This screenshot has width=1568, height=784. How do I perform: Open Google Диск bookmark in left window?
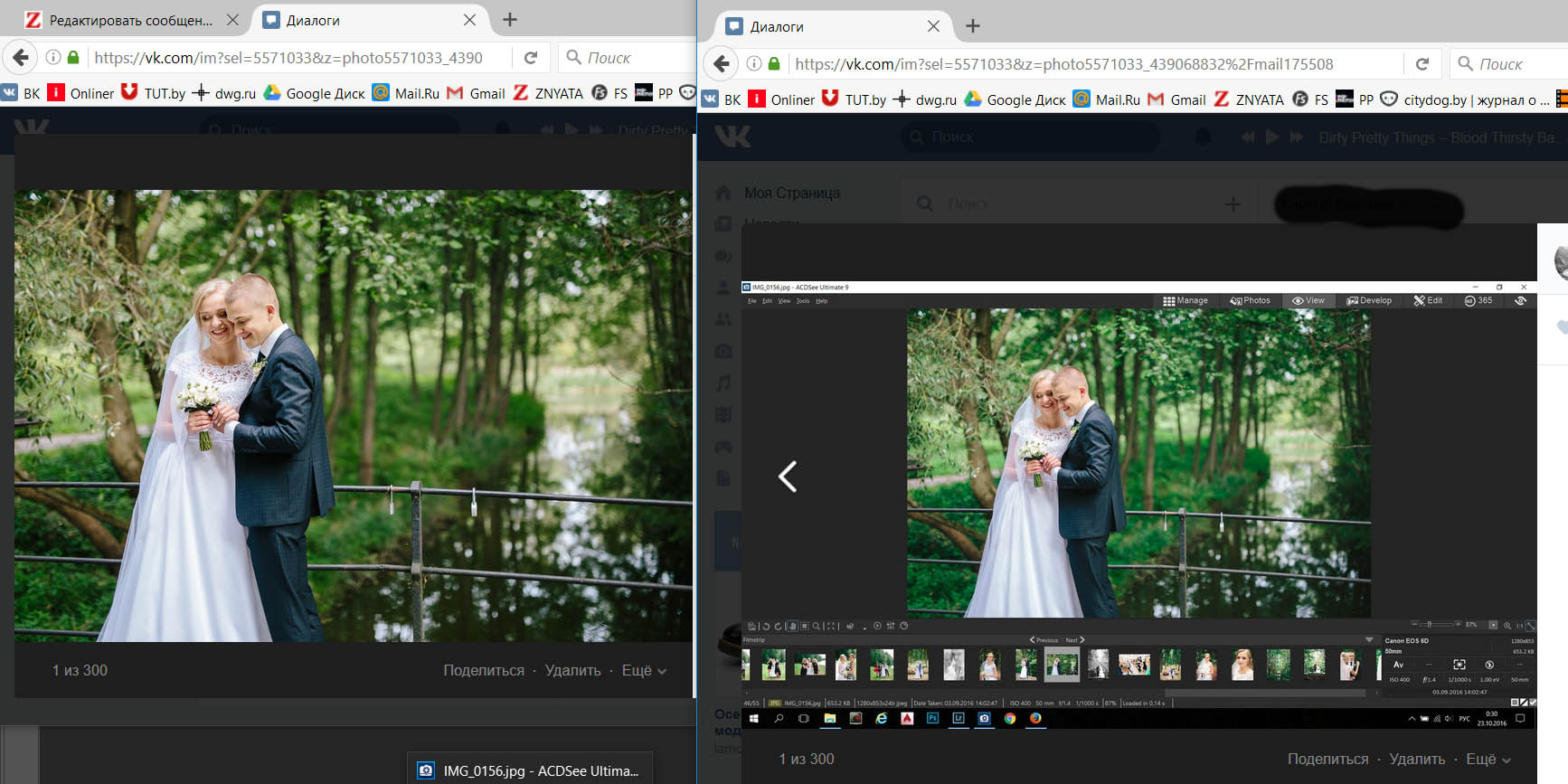(314, 93)
